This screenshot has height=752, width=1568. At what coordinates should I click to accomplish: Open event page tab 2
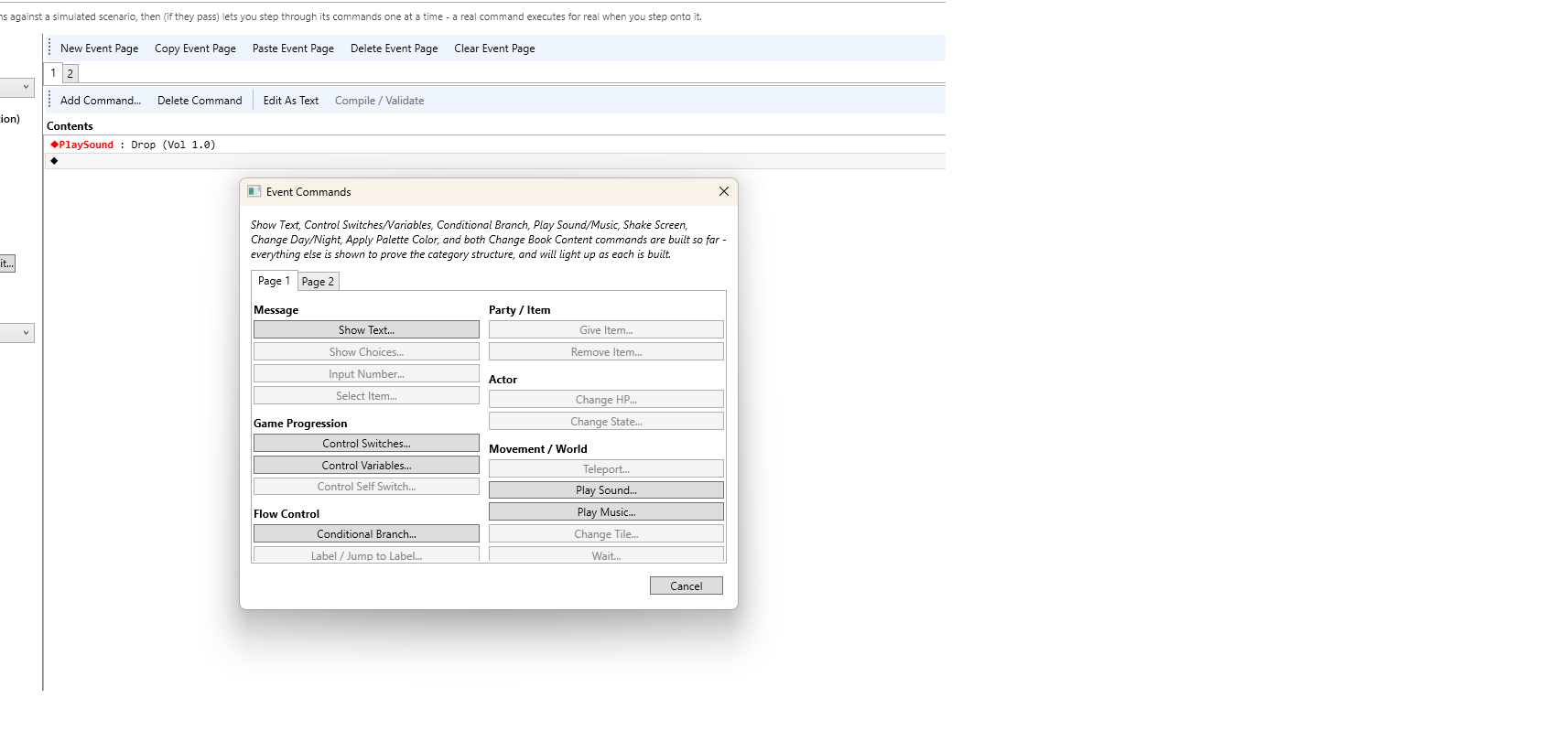pyautogui.click(x=70, y=73)
